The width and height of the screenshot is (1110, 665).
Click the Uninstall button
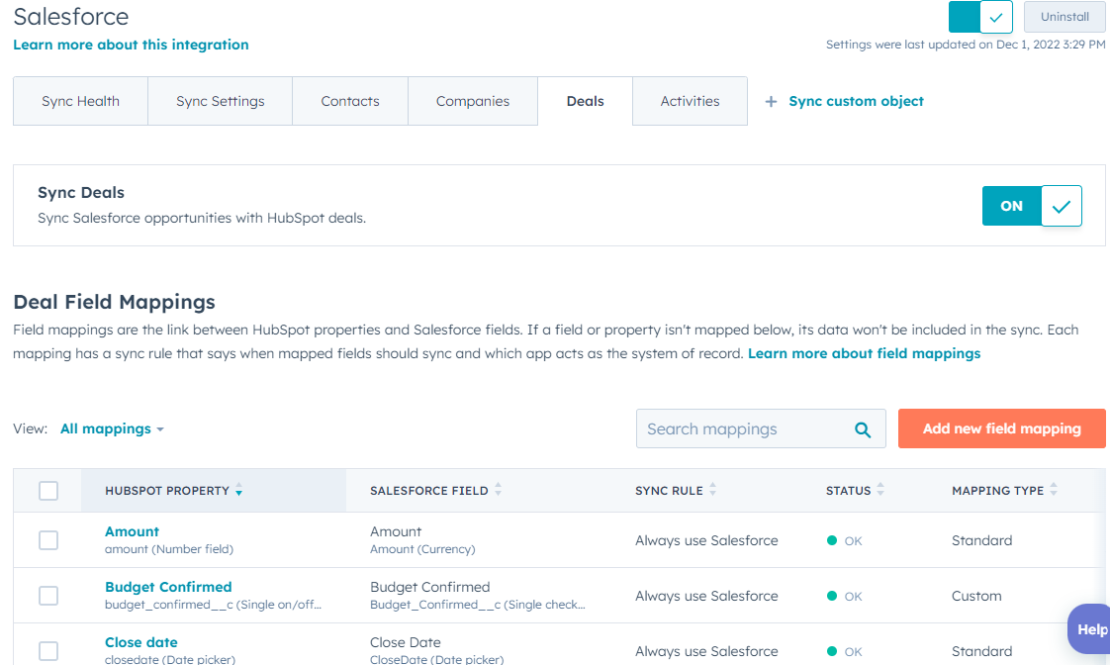pos(1064,17)
